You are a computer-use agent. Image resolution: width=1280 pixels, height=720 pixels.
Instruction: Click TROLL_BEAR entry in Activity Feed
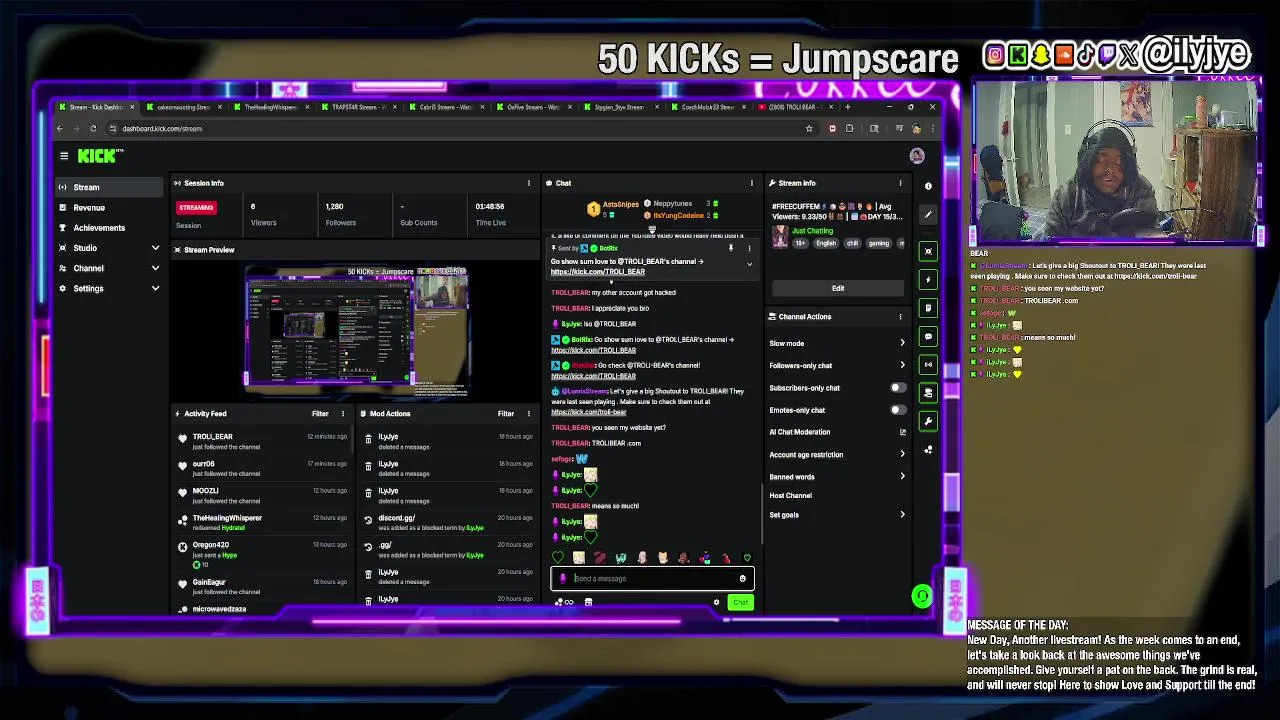pyautogui.click(x=263, y=441)
